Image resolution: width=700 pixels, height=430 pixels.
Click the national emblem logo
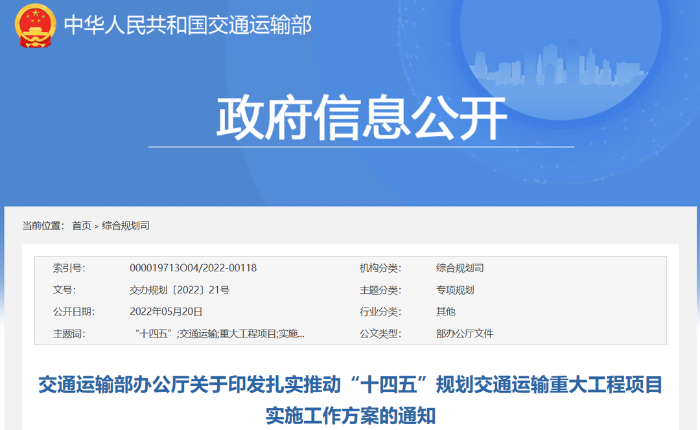pos(36,27)
